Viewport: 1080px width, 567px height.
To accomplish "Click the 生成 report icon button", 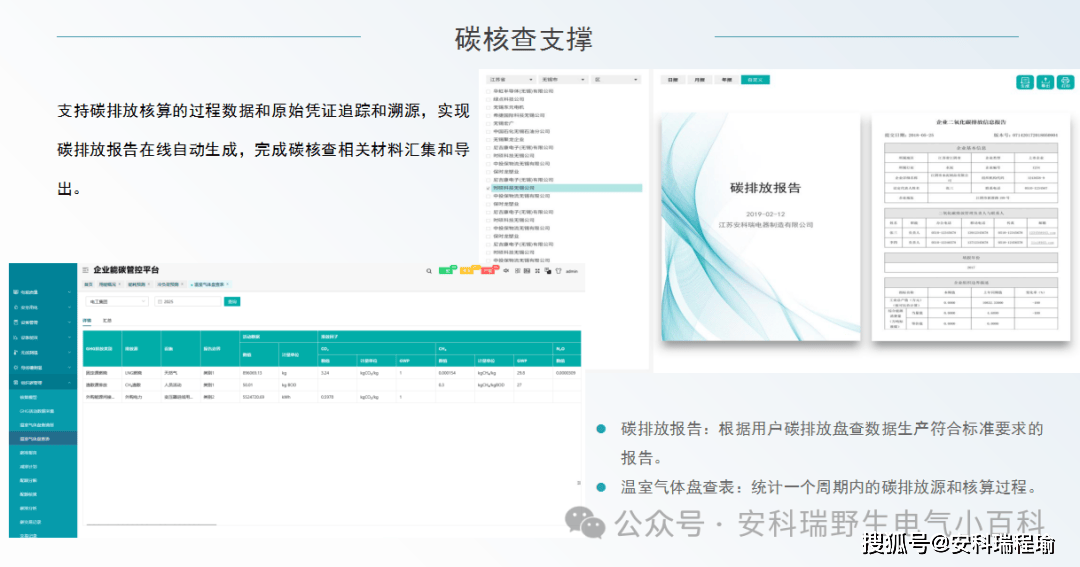I will [1025, 82].
